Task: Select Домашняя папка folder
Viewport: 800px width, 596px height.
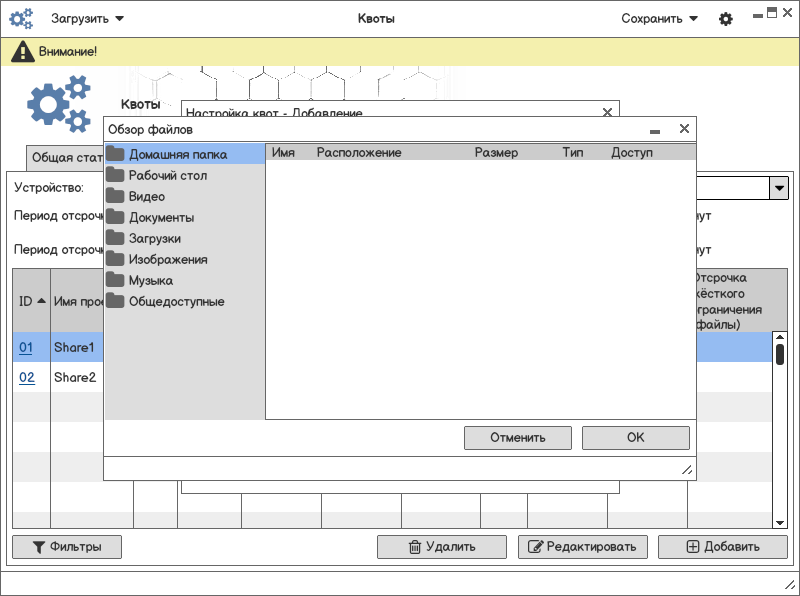Action: (x=185, y=154)
